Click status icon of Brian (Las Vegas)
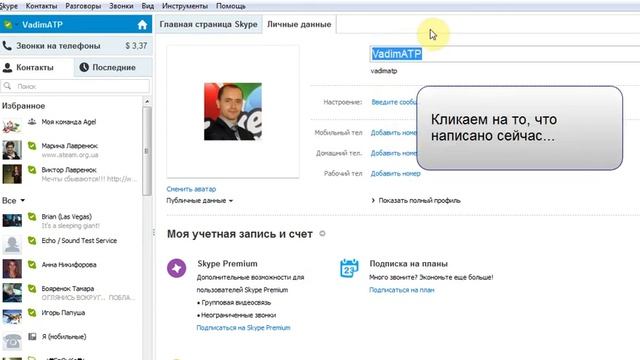Viewport: 640px width, 360px height. 32,217
